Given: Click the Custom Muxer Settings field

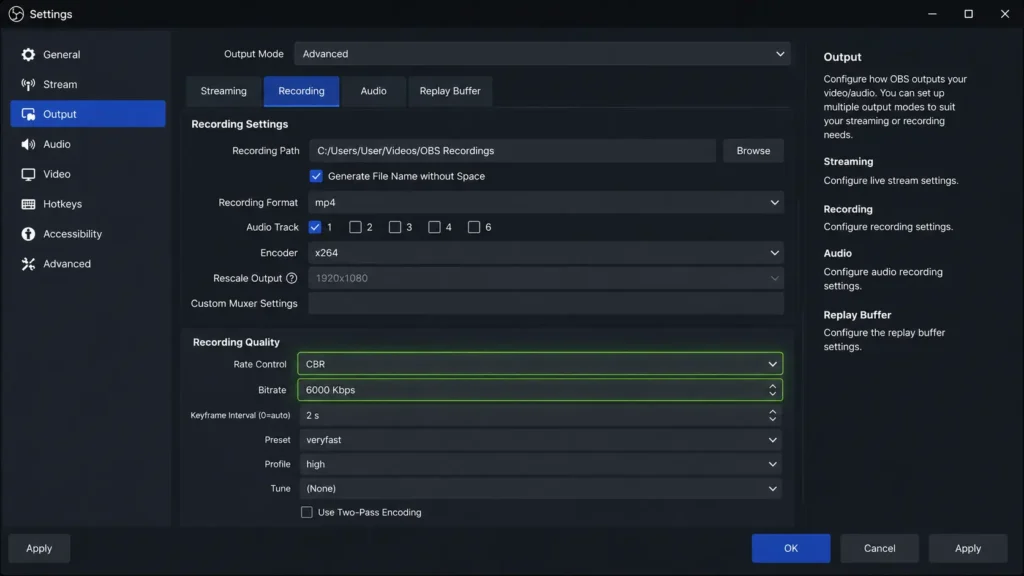Looking at the screenshot, I should point(546,304).
